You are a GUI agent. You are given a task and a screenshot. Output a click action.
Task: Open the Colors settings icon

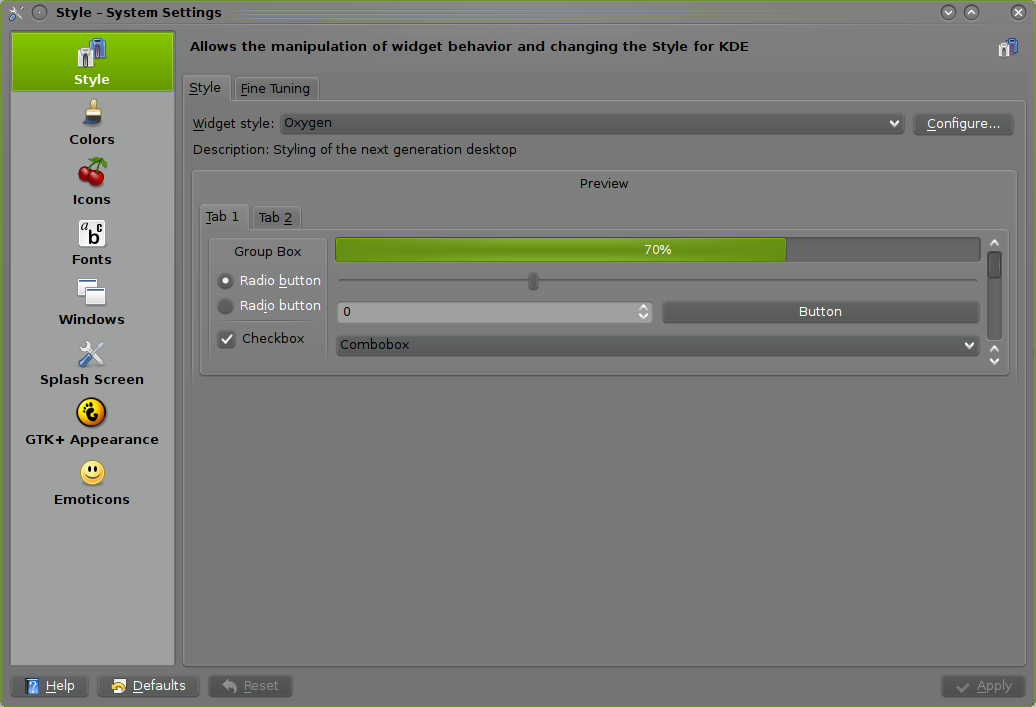click(x=92, y=112)
